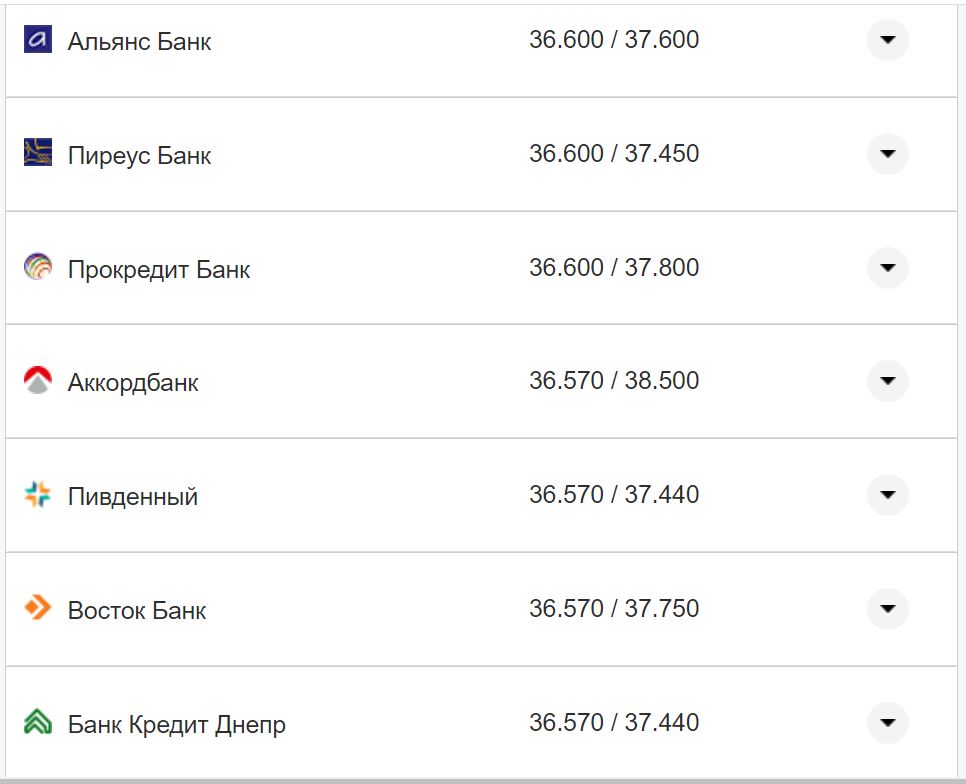This screenshot has height=784, width=966.
Task: Open the Аккордбанк bank name link
Action: pos(132,381)
